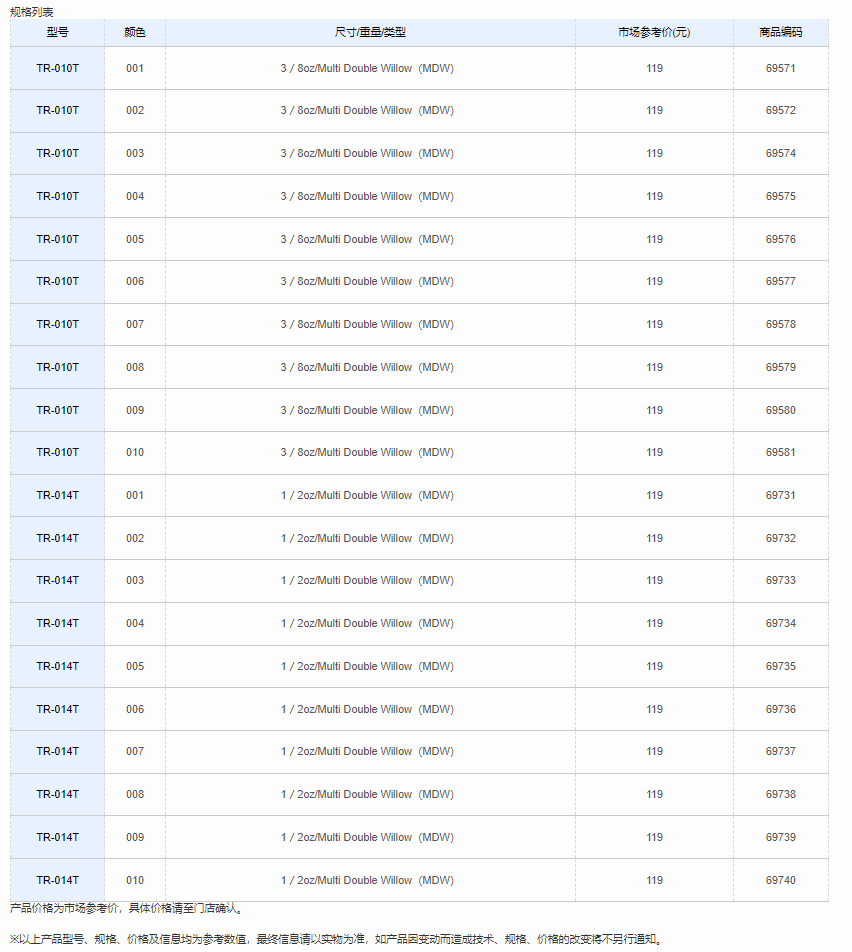Click color 010 cell for TR-014T
This screenshot has width=852, height=952.
click(135, 880)
